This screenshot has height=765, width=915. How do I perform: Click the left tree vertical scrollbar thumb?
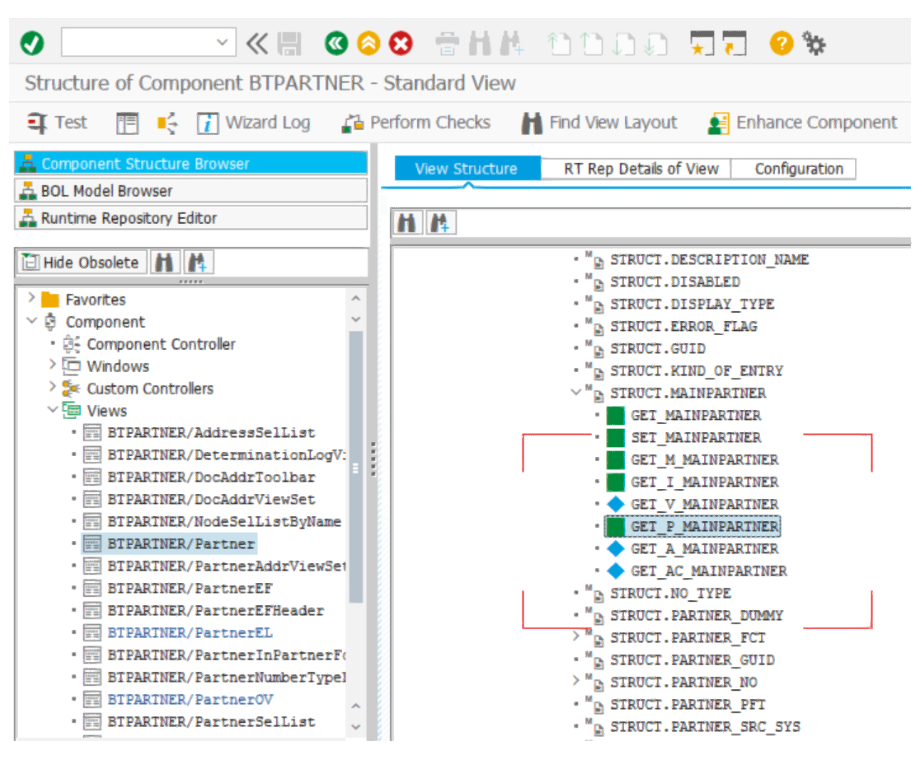pos(355,467)
